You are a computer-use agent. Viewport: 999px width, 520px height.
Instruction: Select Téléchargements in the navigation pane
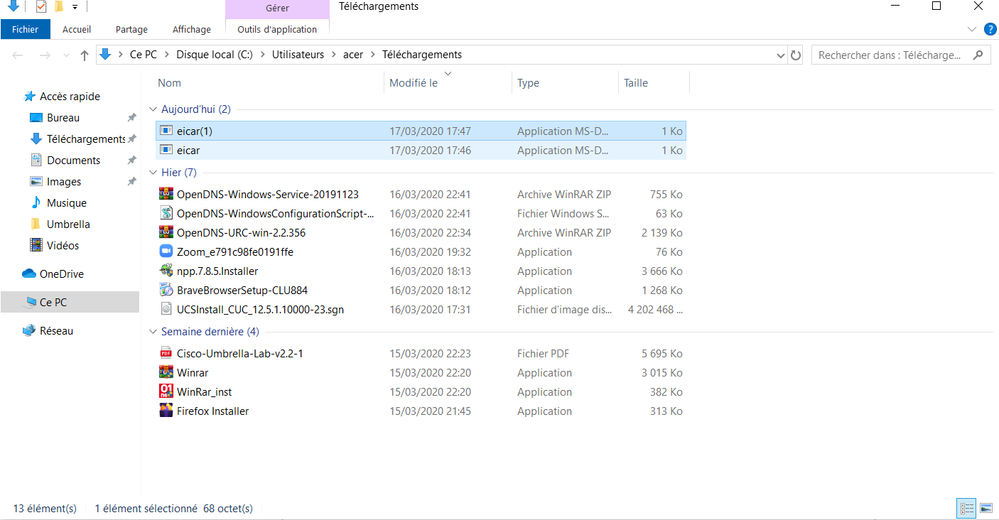click(x=86, y=139)
